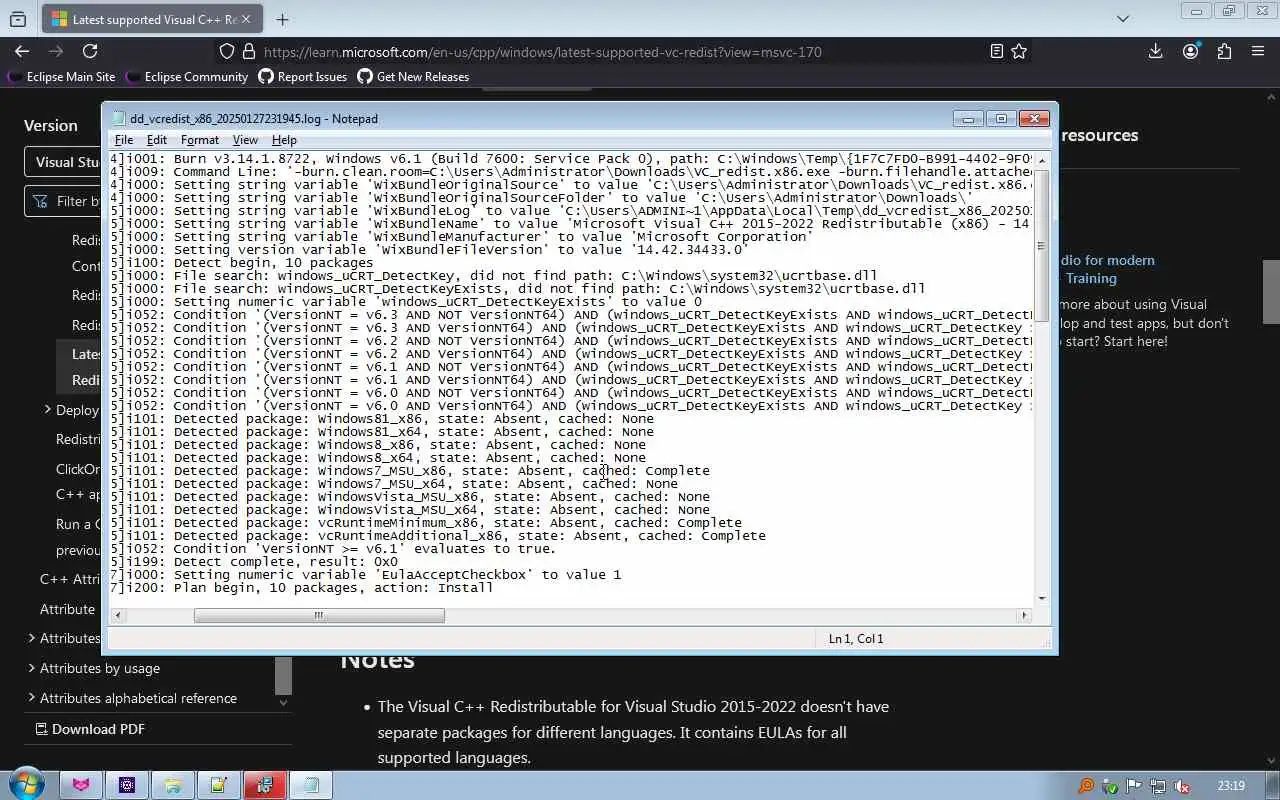Click Notepad horizontal scrollbar right arrow

(x=1024, y=615)
